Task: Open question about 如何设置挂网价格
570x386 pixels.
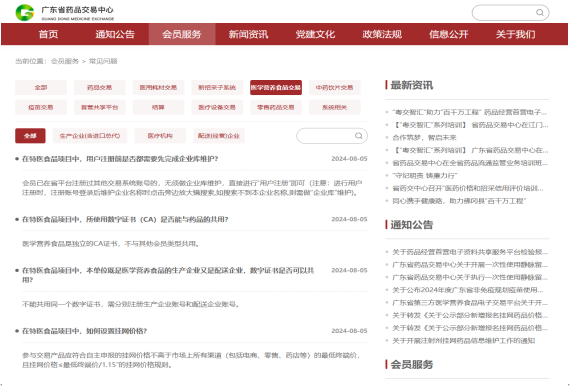Action: click(x=84, y=331)
